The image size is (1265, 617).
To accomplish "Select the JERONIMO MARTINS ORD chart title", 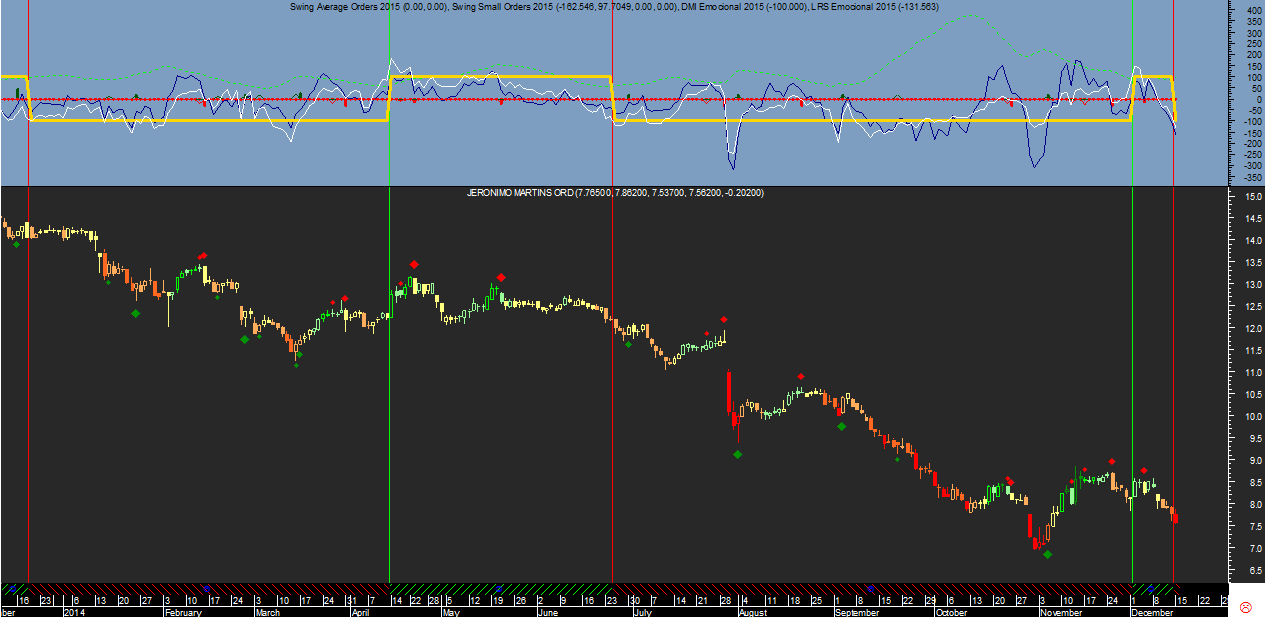I will 615,192.
